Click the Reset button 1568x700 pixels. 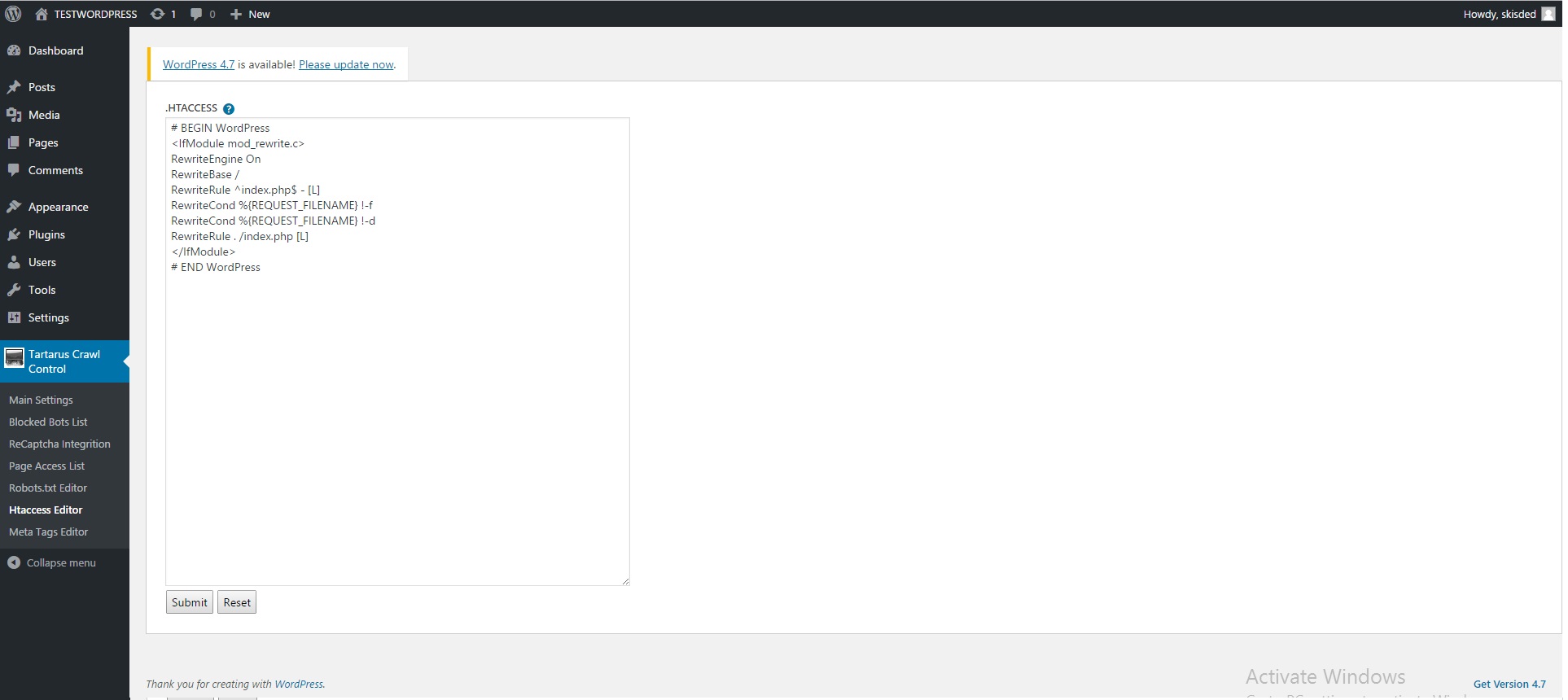(x=237, y=602)
